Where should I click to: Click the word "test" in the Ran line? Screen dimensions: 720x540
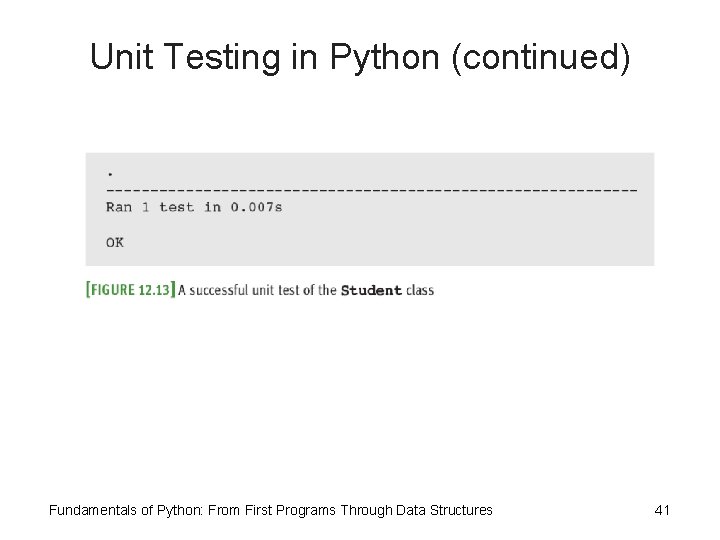click(176, 207)
